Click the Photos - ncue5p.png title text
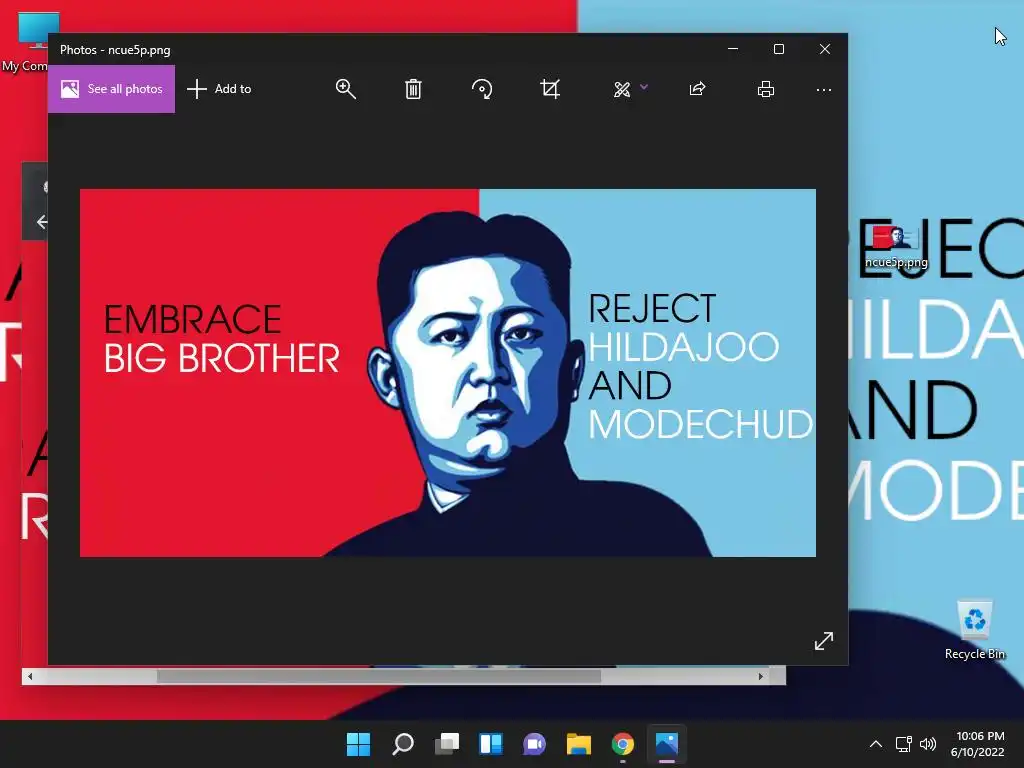 tap(115, 50)
